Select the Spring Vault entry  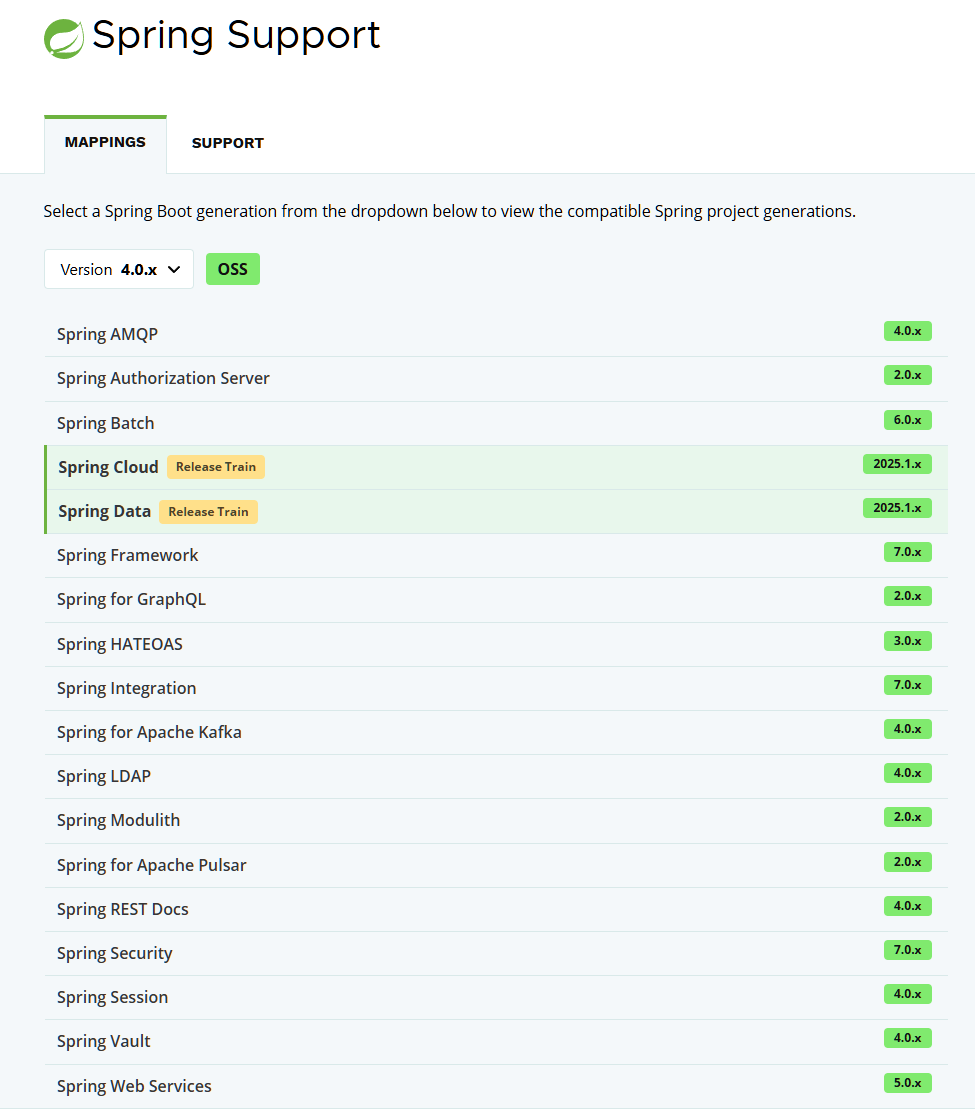(496, 1041)
